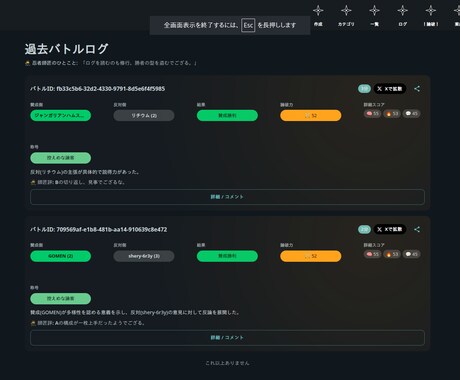
Task: Open the ログ navigation item
Action: [x=402, y=16]
